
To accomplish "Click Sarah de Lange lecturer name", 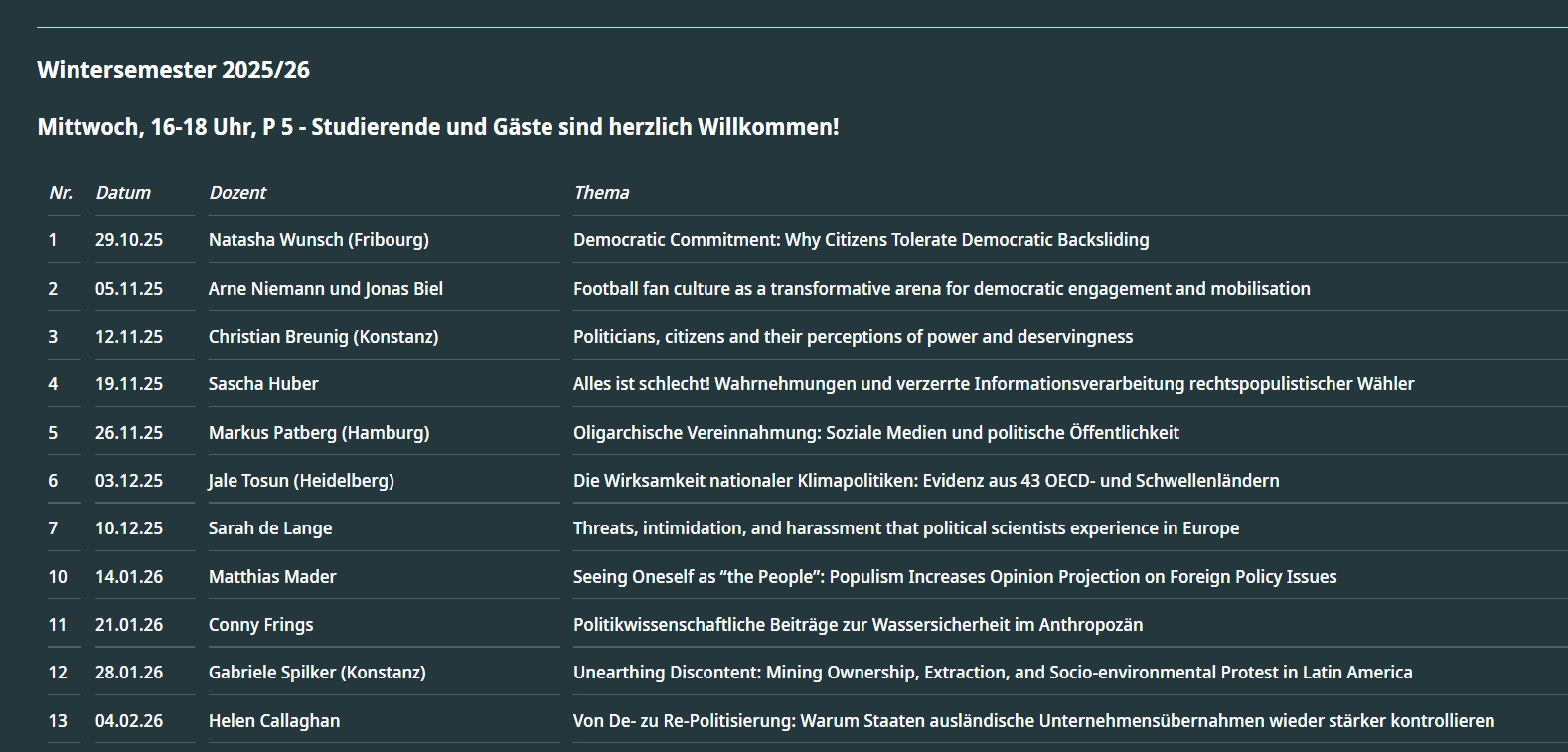I will click(x=270, y=528).
